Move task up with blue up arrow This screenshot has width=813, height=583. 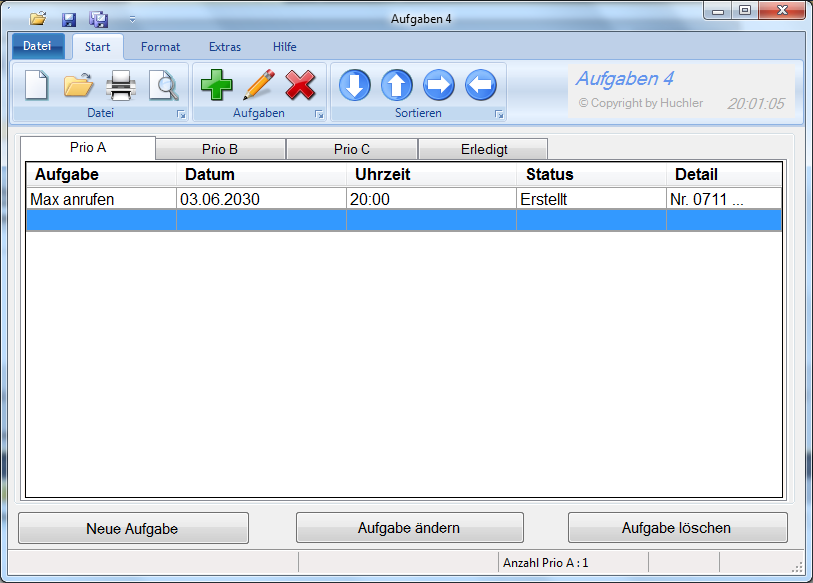pos(397,85)
